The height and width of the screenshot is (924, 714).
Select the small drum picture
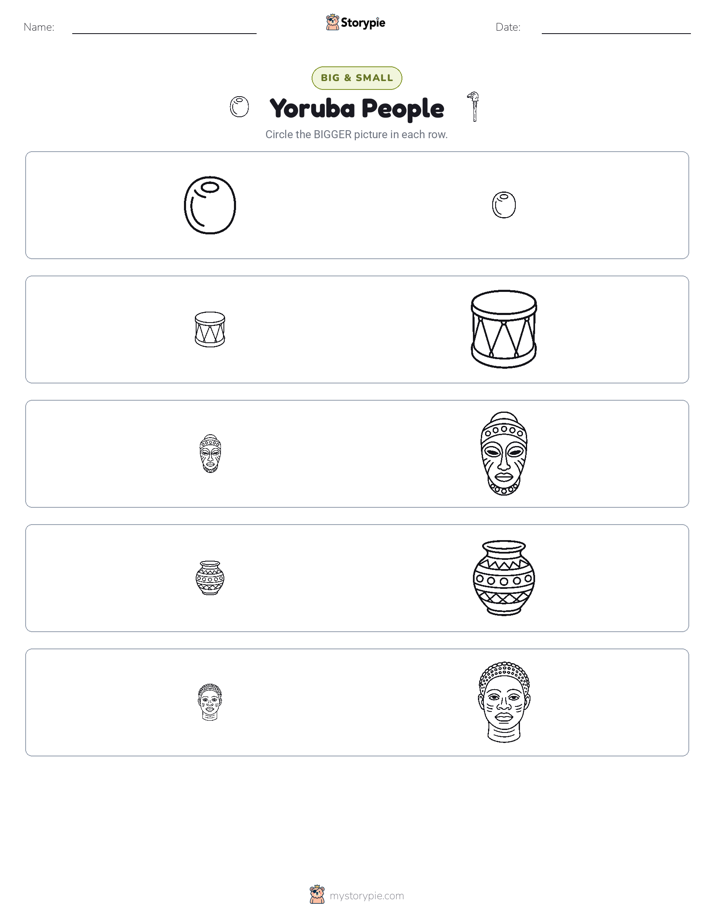coord(210,329)
